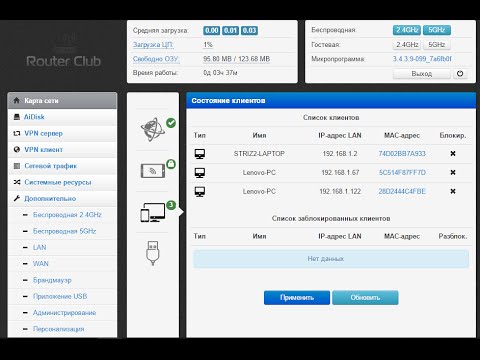Viewport: 480px width, 360px height.
Task: Click the CPU load value 1%
Action: coord(208,45)
